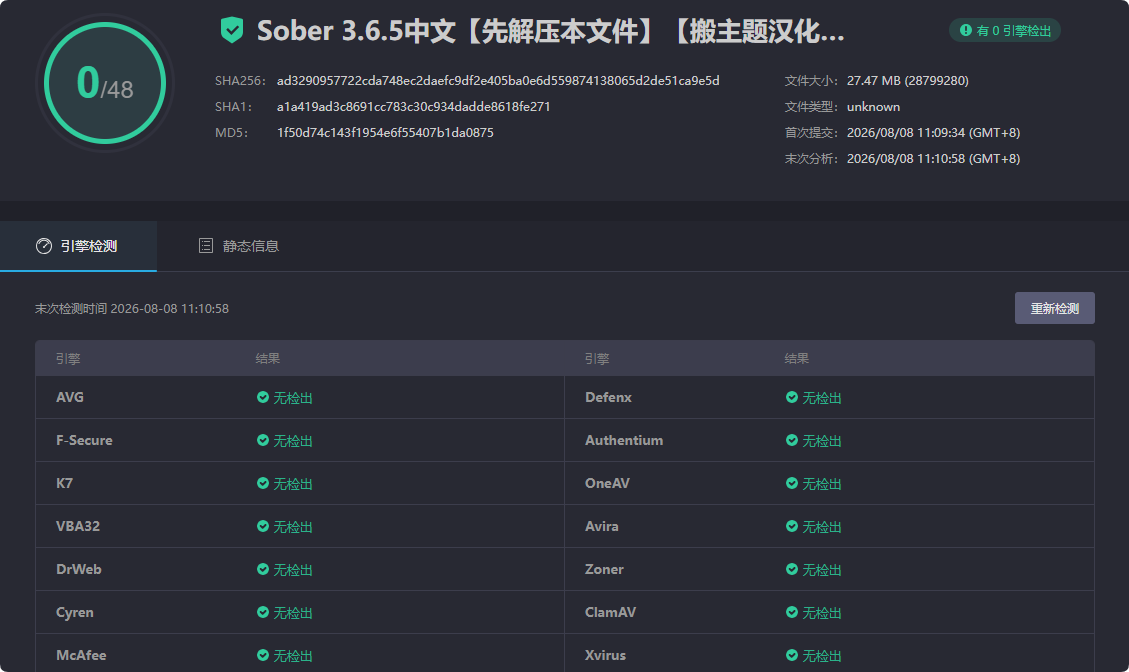Image resolution: width=1129 pixels, height=672 pixels.
Task: Select the SHA1 hash value
Action: (x=413, y=107)
